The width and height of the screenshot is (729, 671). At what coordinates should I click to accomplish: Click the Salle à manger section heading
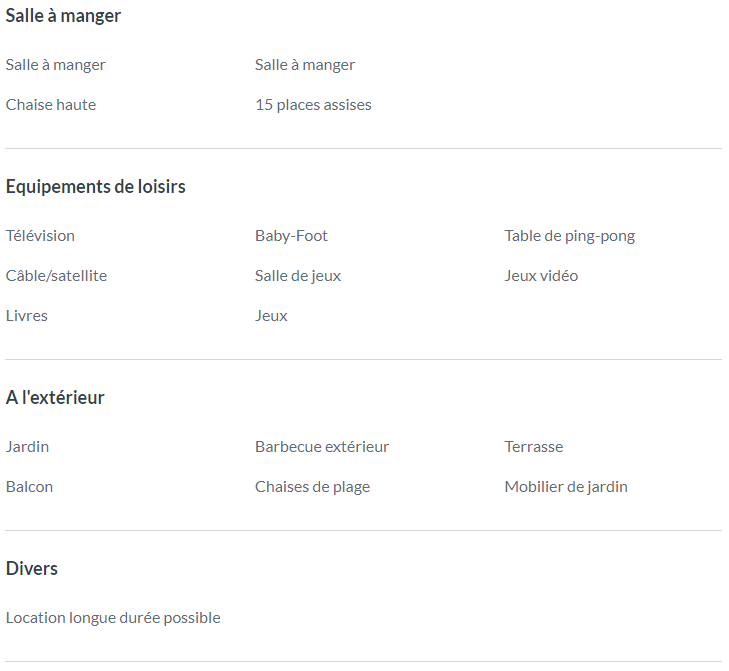coord(63,16)
